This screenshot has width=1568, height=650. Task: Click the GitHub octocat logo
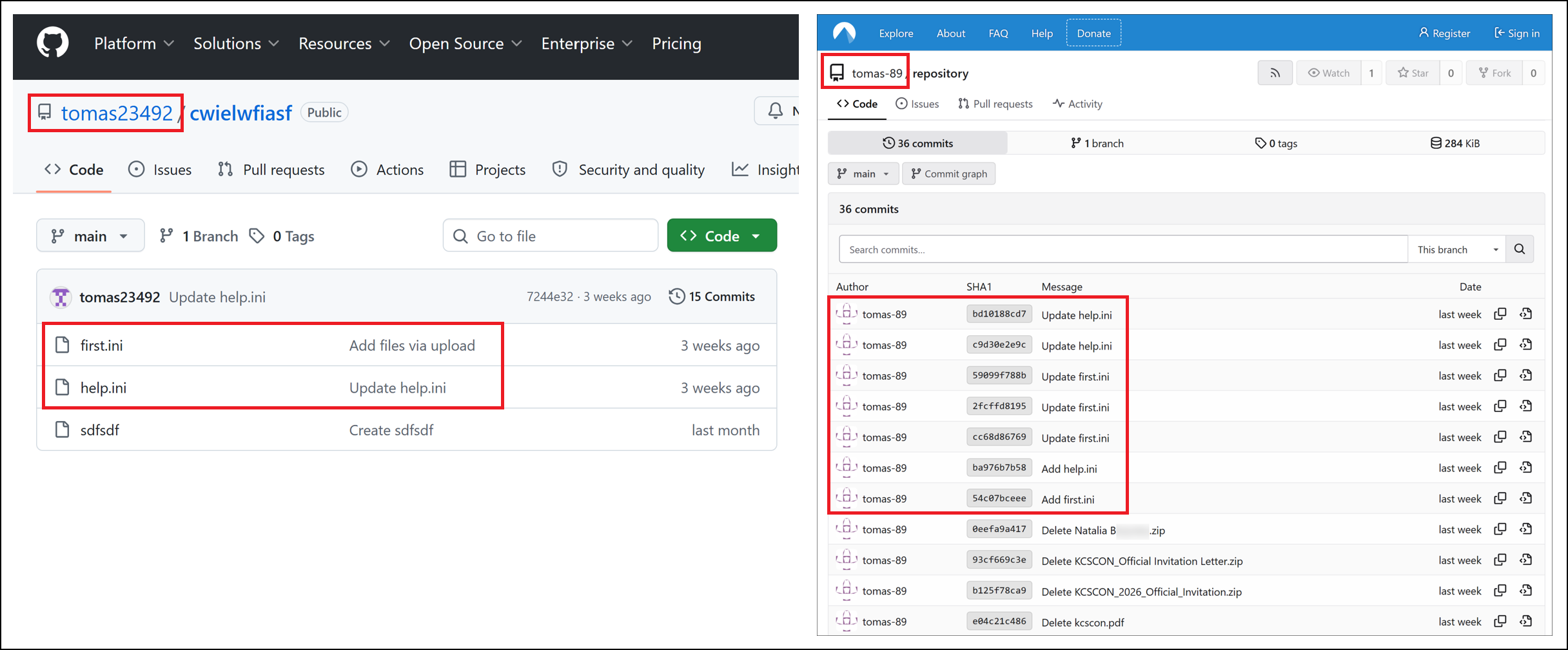coord(52,43)
